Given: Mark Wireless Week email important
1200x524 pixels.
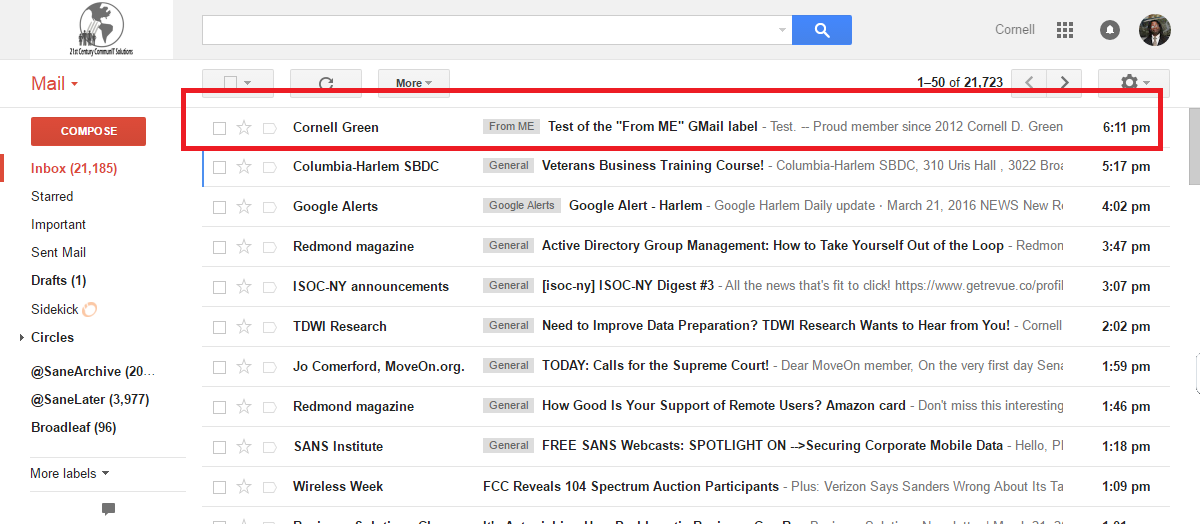Looking at the screenshot, I should click(x=268, y=486).
